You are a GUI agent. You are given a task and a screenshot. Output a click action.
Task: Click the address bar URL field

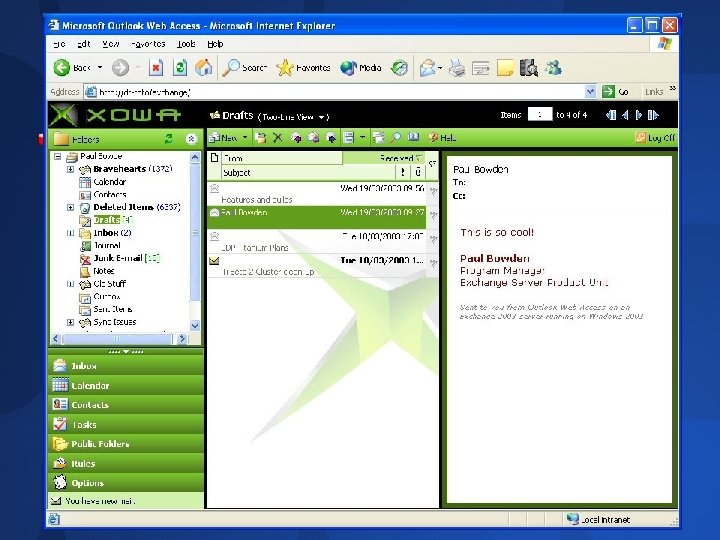coord(340,92)
